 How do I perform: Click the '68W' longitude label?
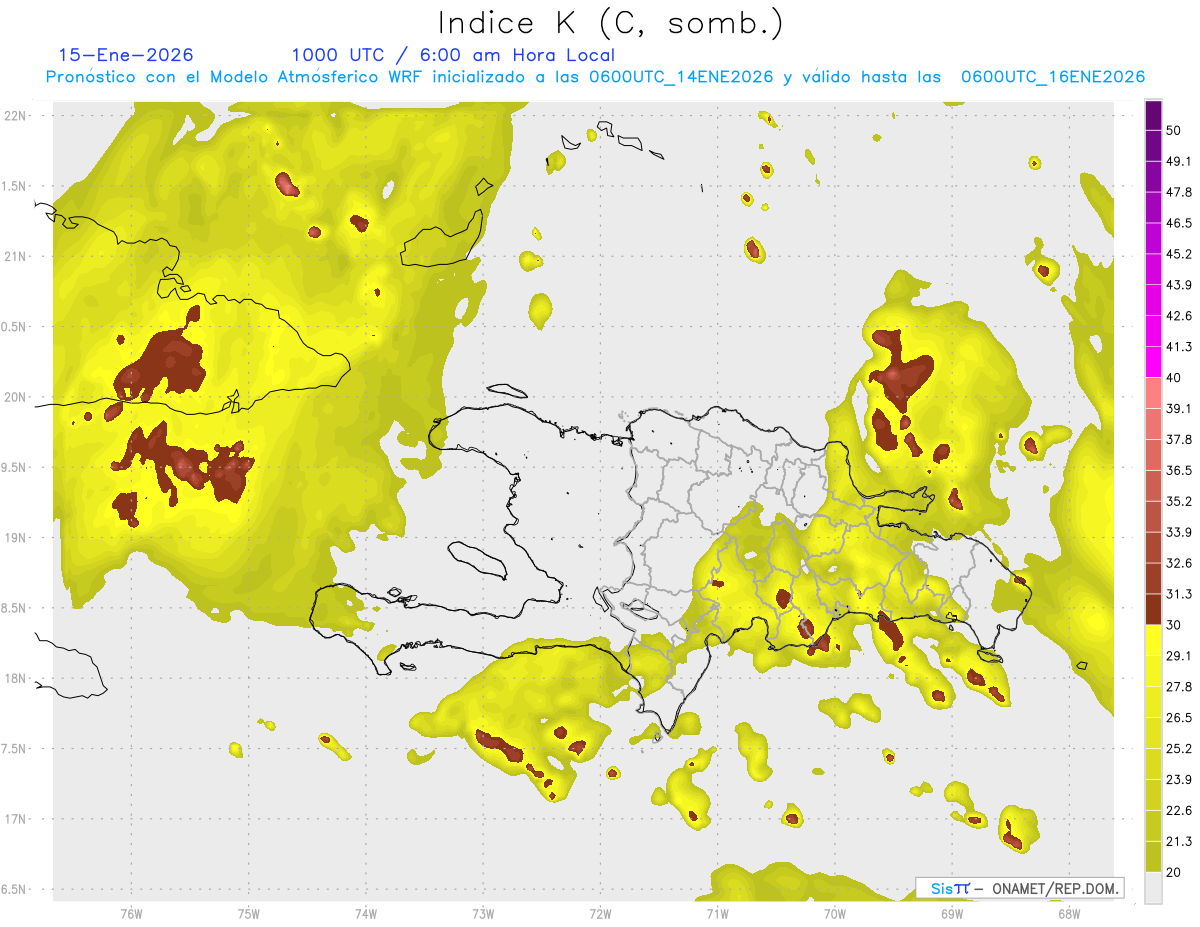(x=1068, y=913)
